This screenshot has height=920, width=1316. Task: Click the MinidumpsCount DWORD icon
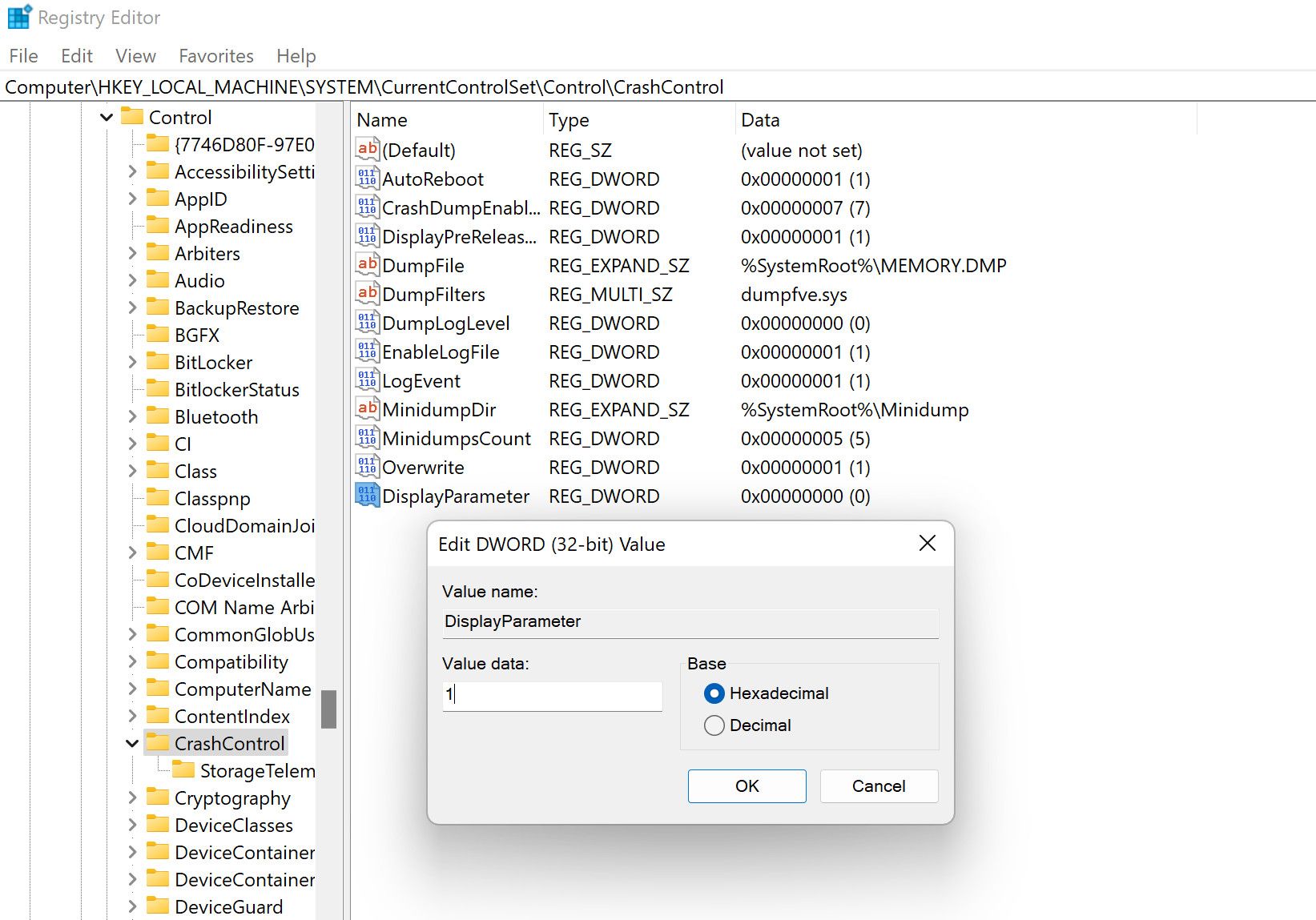pyautogui.click(x=367, y=439)
